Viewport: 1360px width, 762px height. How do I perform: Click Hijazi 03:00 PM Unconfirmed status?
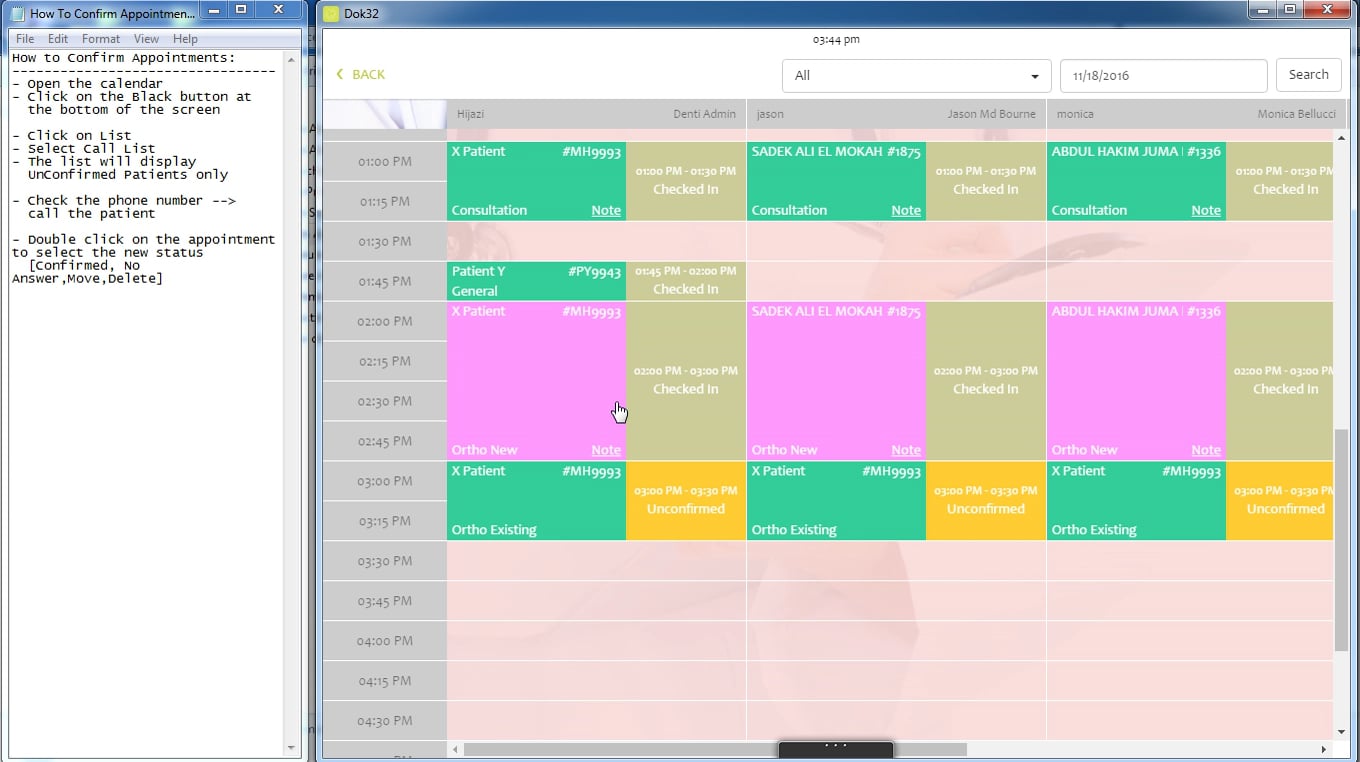[x=686, y=501]
